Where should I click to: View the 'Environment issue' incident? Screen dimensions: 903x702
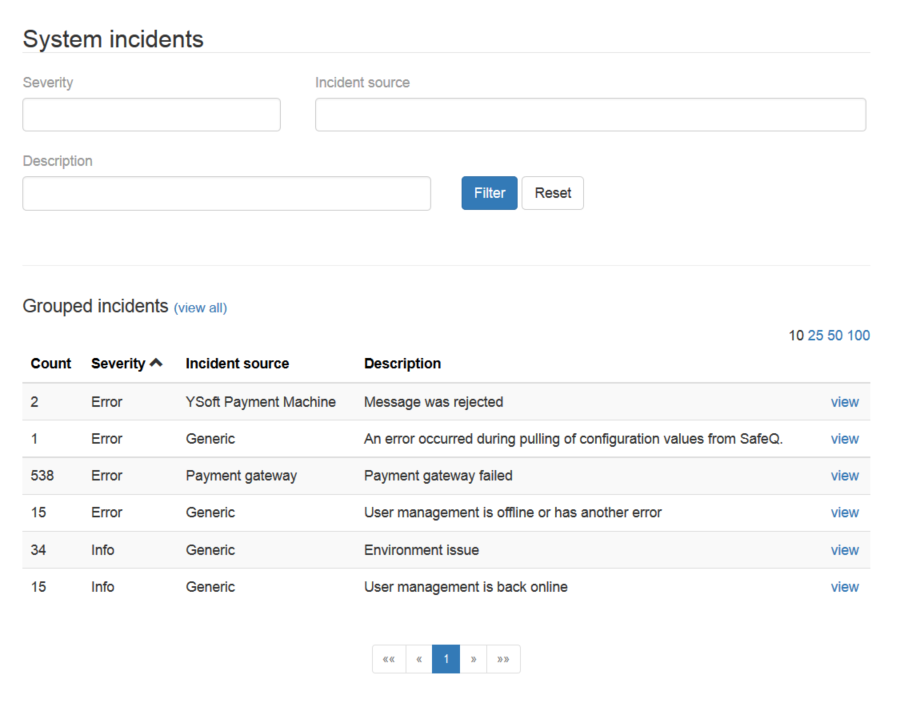click(844, 550)
